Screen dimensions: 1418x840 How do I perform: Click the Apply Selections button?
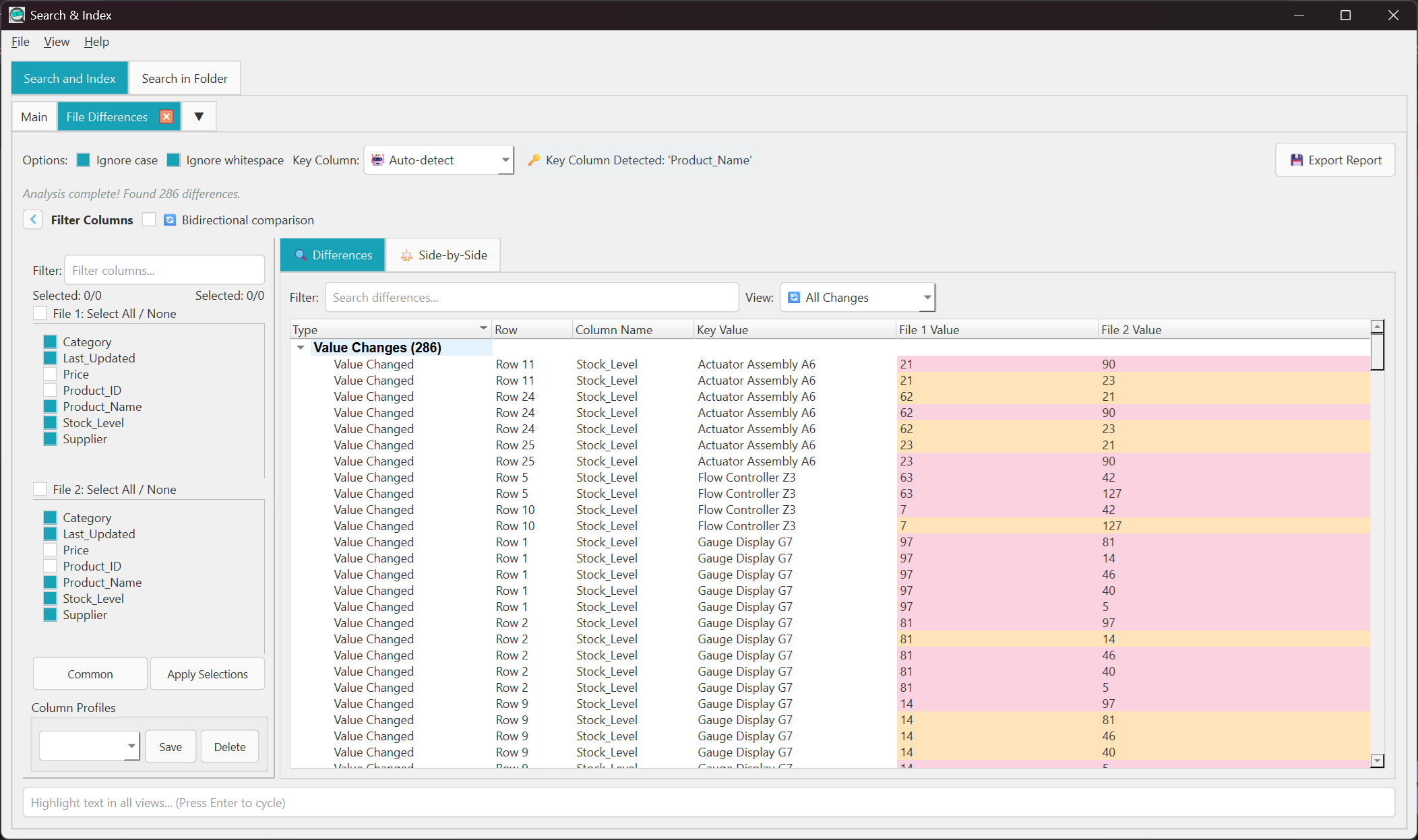207,674
